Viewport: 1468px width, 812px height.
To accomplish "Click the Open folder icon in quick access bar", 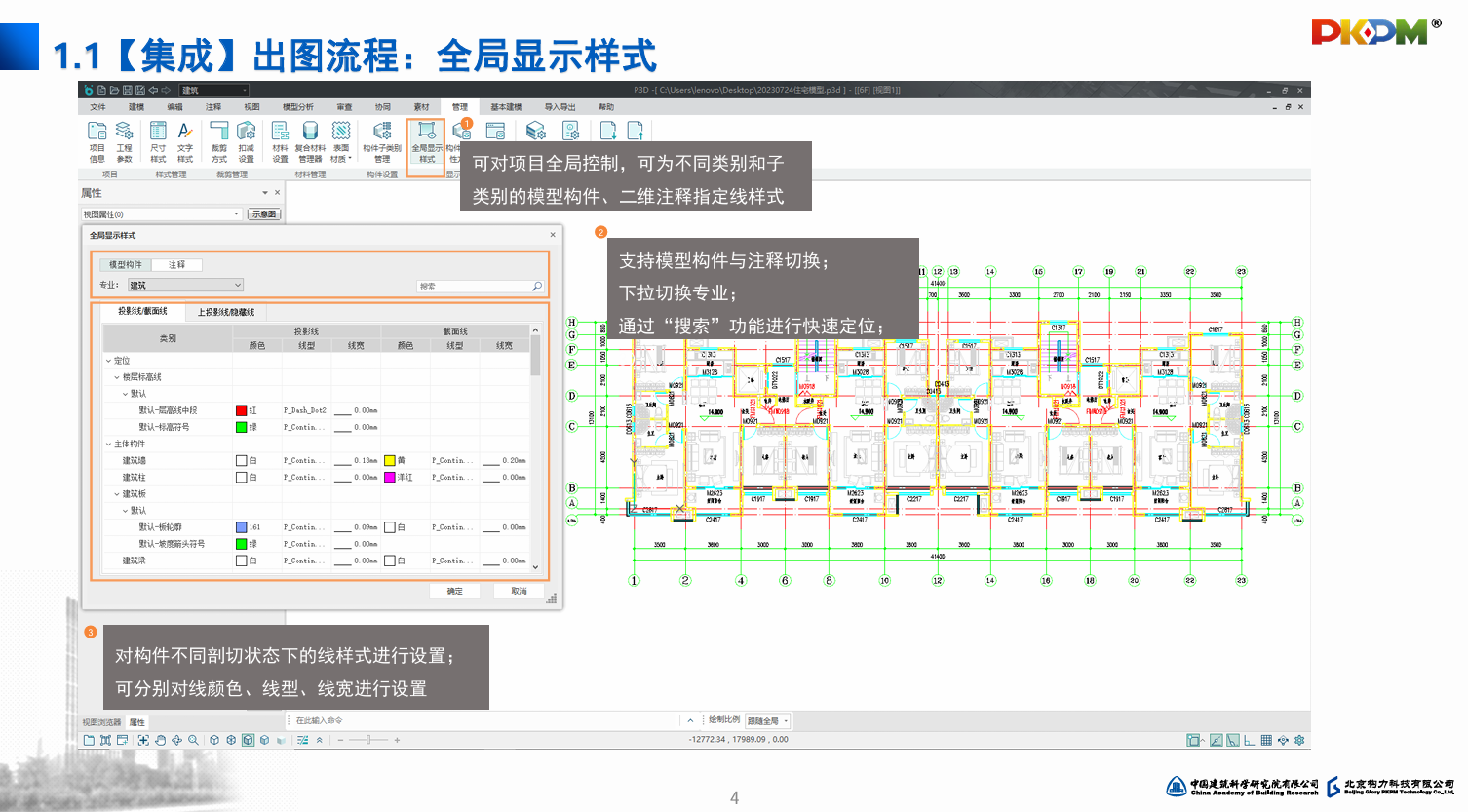I will pos(115,90).
